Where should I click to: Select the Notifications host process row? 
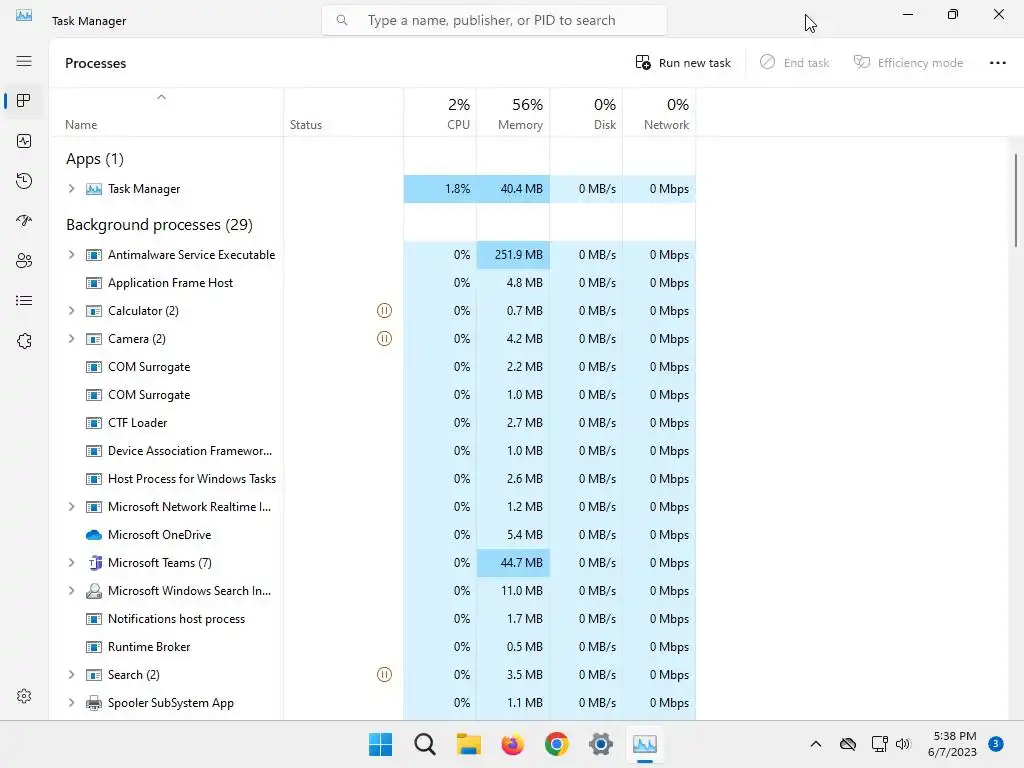(373, 618)
